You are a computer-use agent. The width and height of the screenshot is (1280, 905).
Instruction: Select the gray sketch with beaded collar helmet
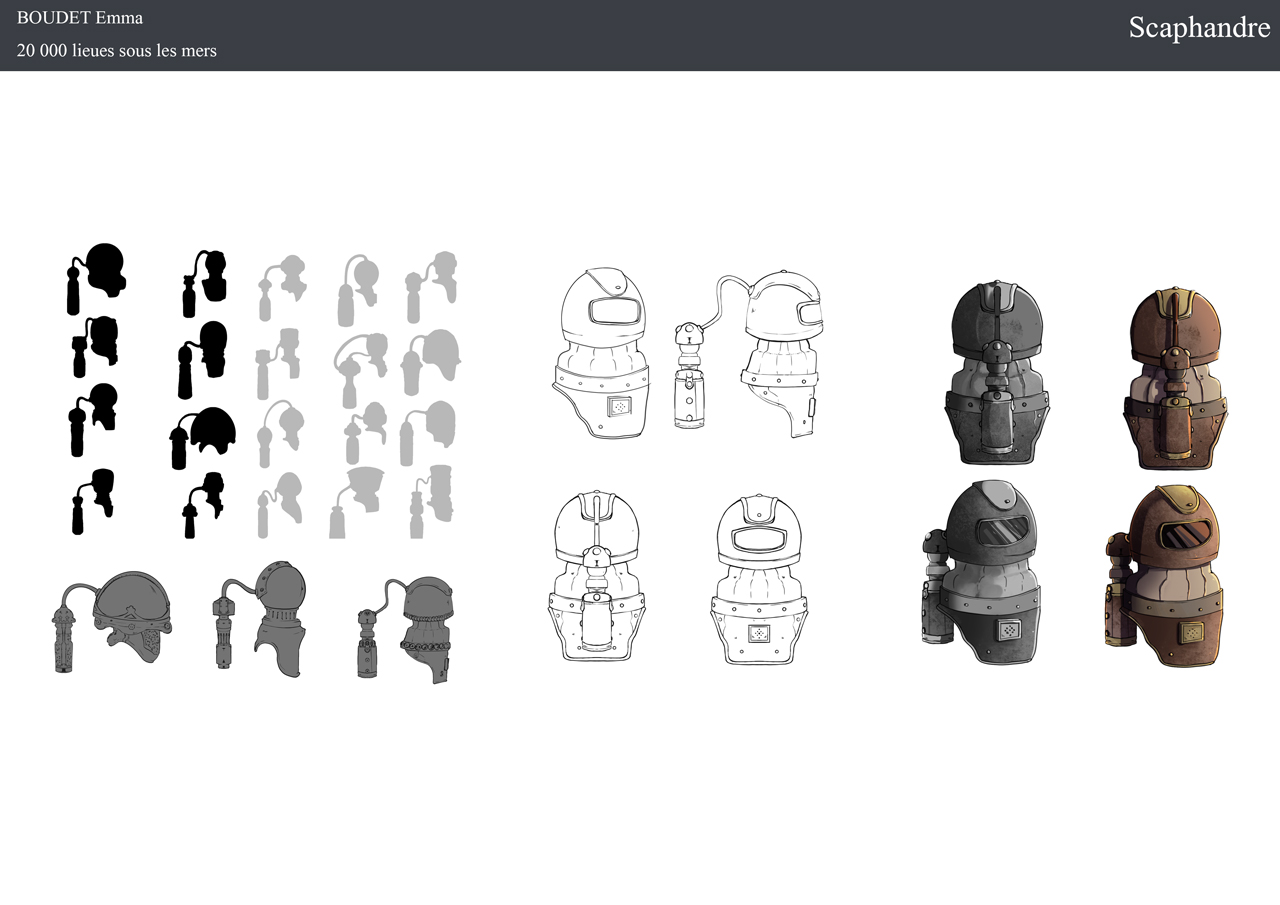click(407, 630)
